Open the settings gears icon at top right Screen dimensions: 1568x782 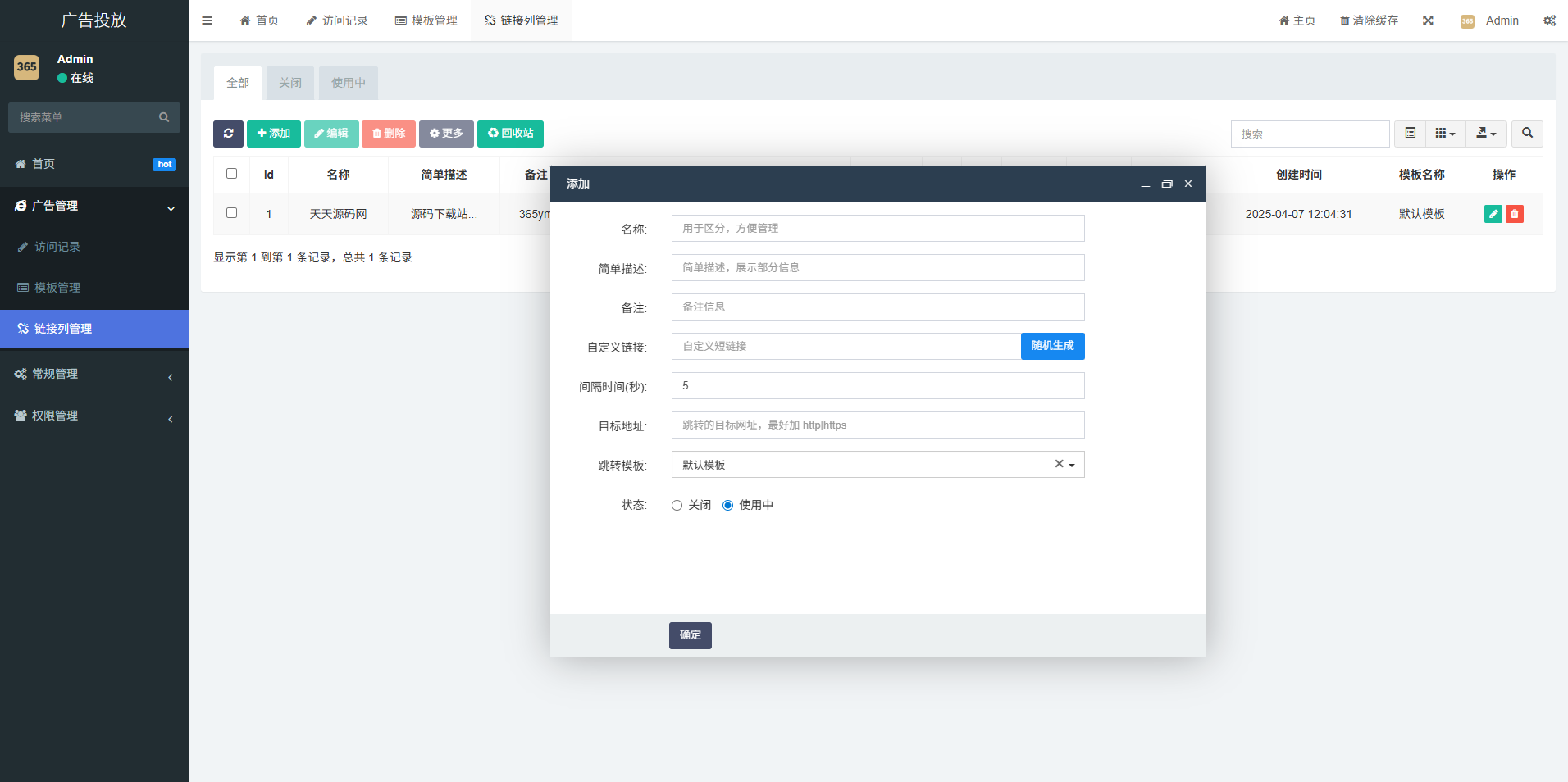1549,20
